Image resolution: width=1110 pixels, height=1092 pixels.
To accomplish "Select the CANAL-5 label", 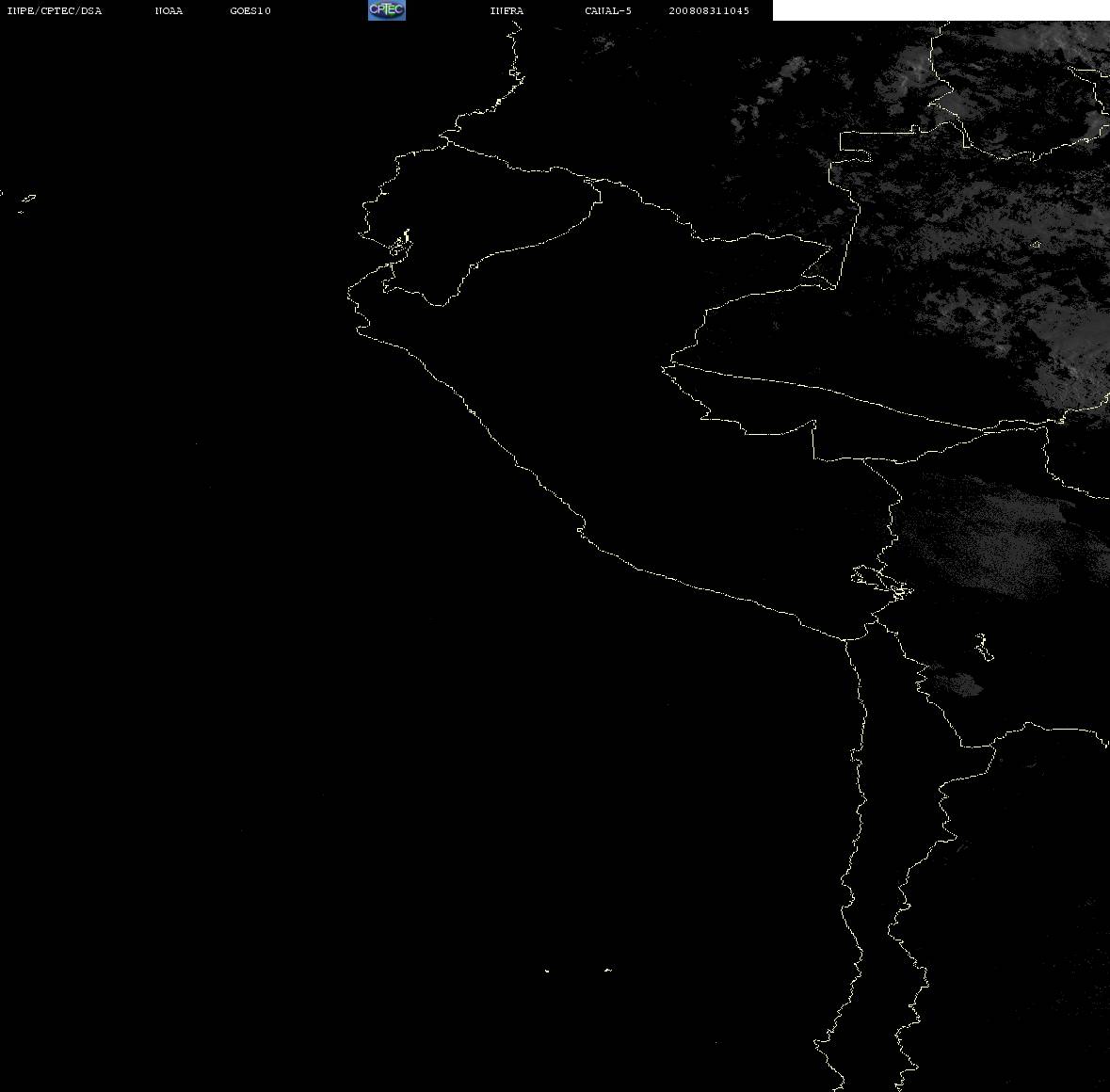I will pyautogui.click(x=607, y=10).
